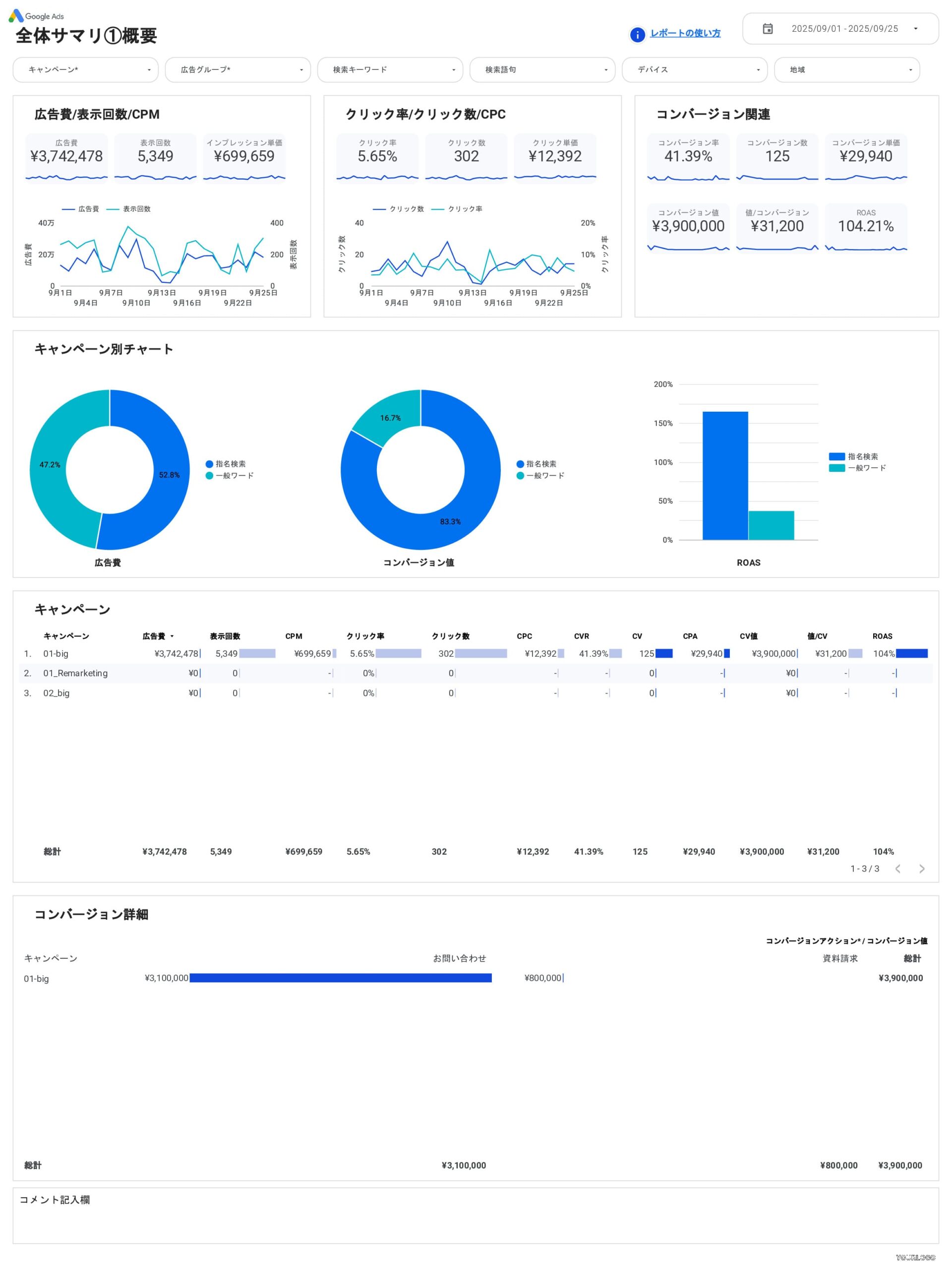Go to previous page of campaign table
The width and height of the screenshot is (952, 1270).
898,869
